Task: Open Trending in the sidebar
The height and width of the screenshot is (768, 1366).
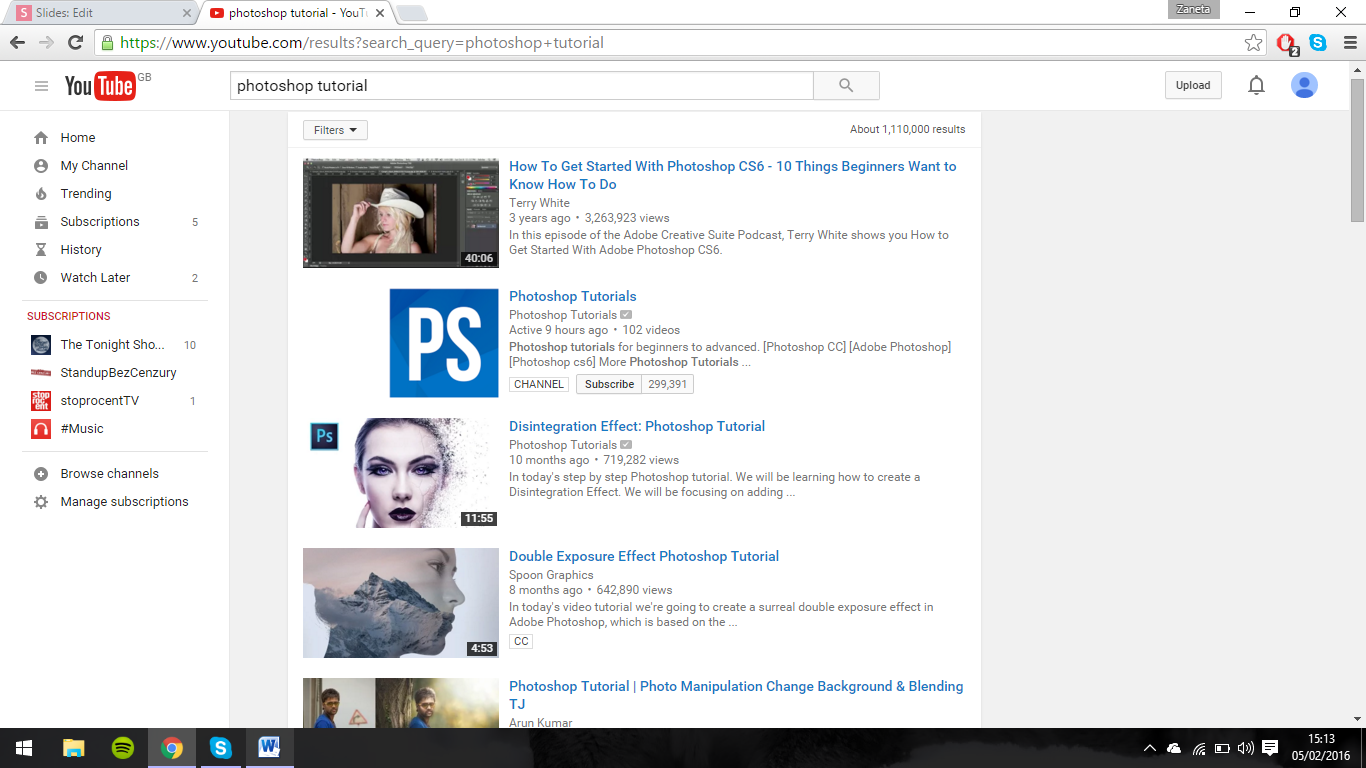Action: [x=86, y=194]
